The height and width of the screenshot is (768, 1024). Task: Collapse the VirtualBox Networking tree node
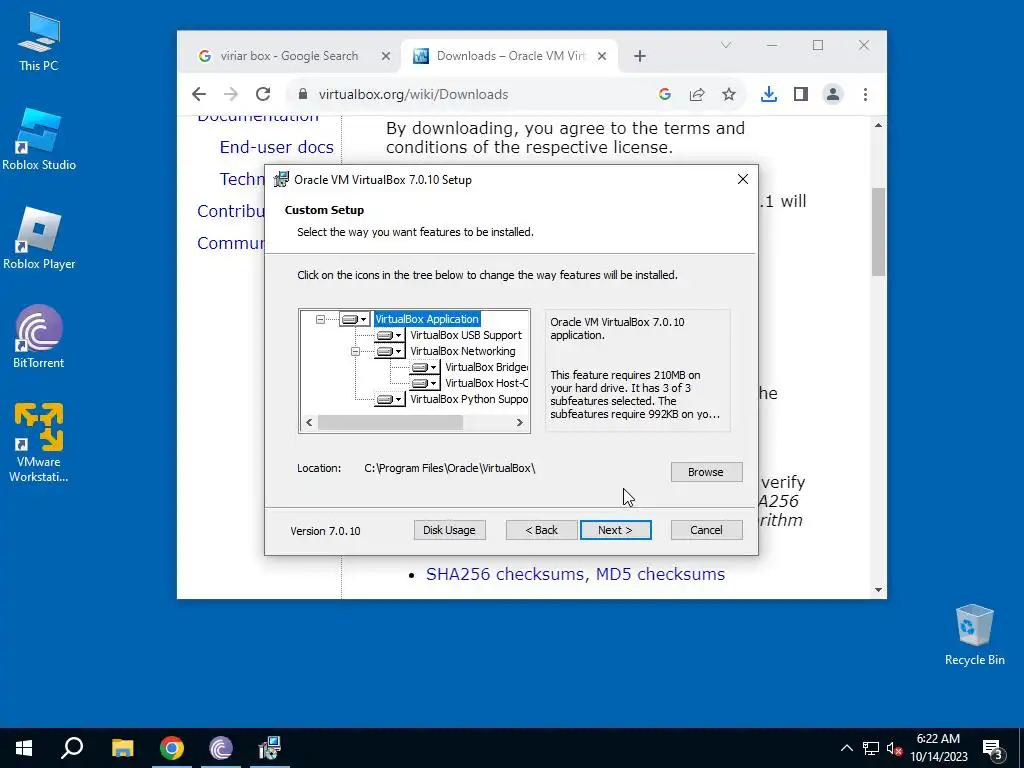(x=355, y=351)
